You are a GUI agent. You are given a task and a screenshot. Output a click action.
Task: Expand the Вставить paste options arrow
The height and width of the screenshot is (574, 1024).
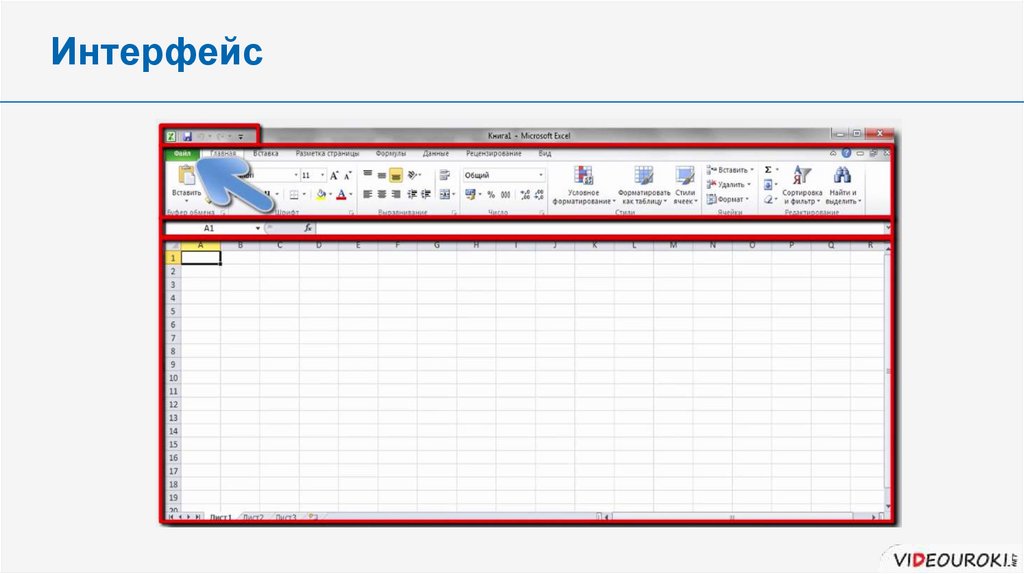187,201
